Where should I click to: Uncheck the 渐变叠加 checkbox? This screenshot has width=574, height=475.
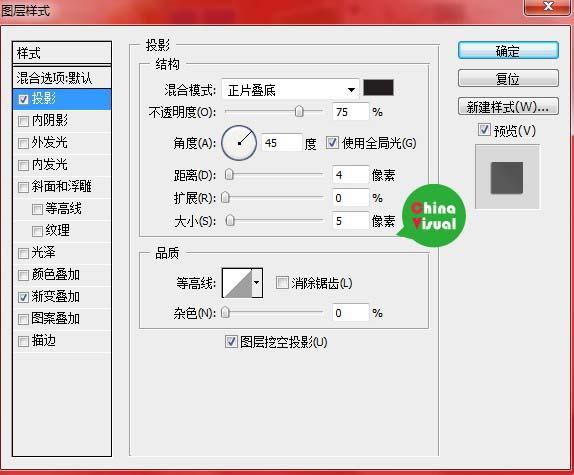coord(23,298)
